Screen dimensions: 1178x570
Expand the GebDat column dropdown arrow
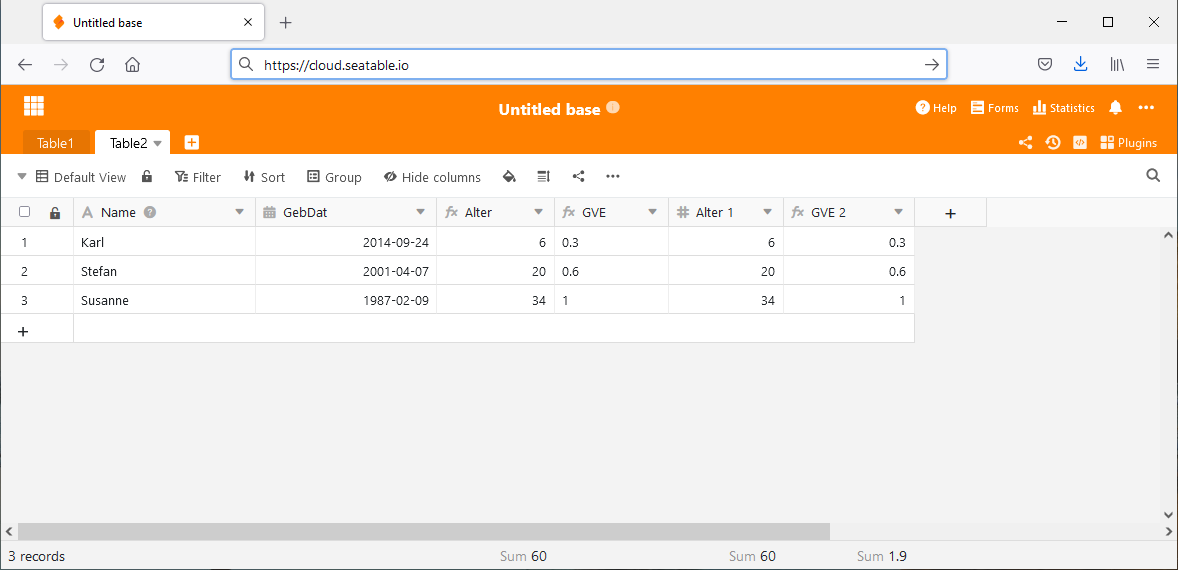(420, 212)
